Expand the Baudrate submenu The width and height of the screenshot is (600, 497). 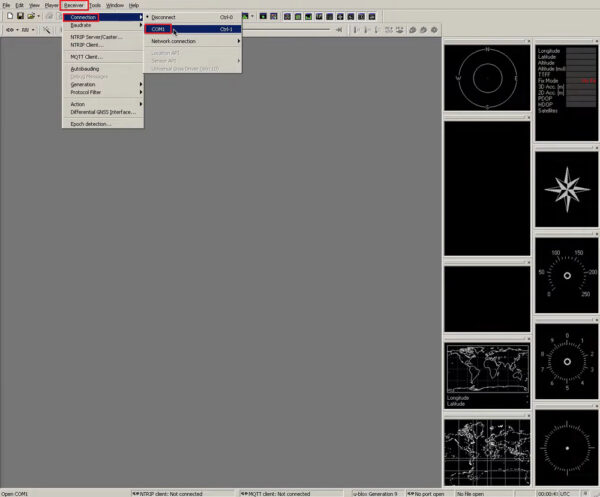click(82, 25)
